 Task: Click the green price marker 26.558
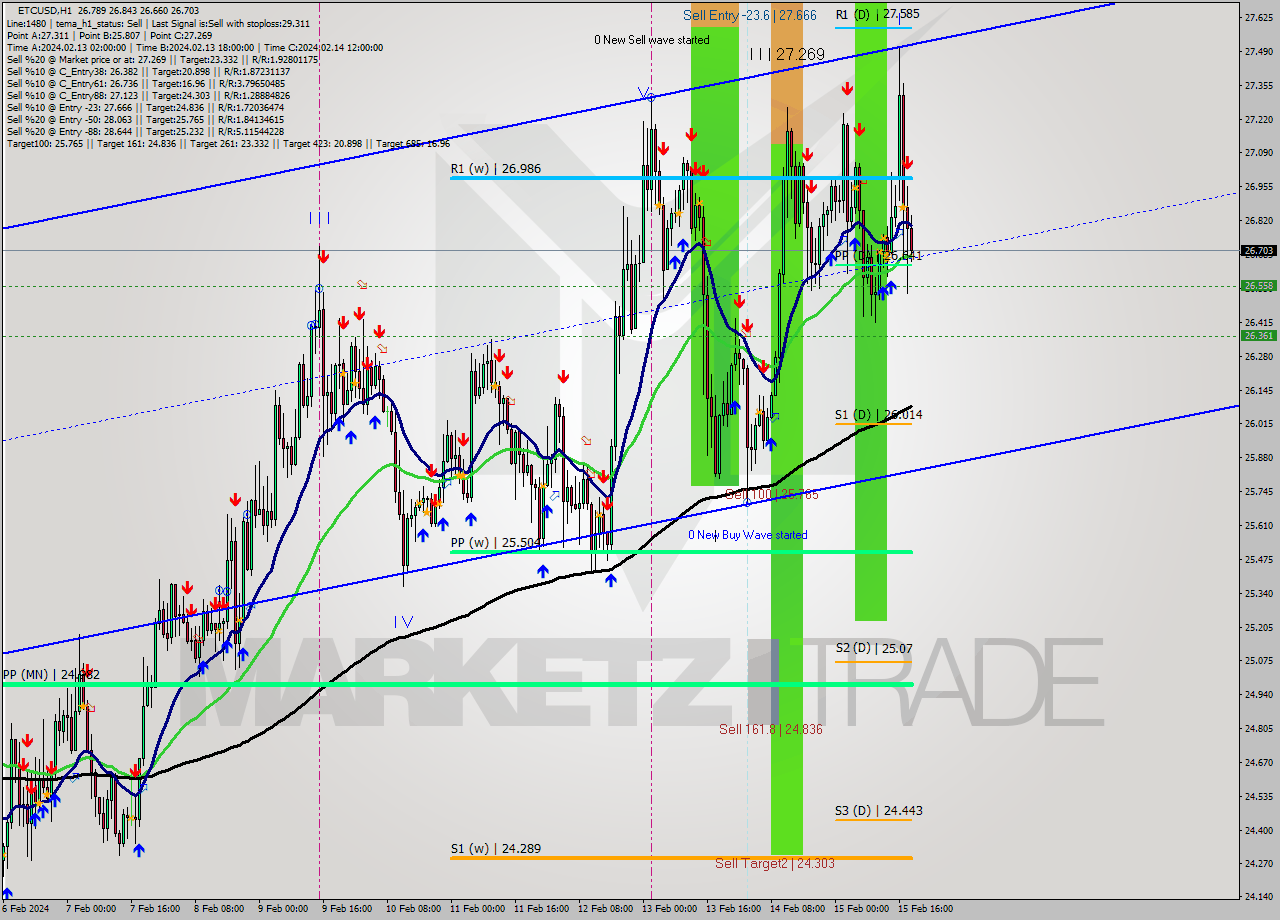coord(1259,285)
